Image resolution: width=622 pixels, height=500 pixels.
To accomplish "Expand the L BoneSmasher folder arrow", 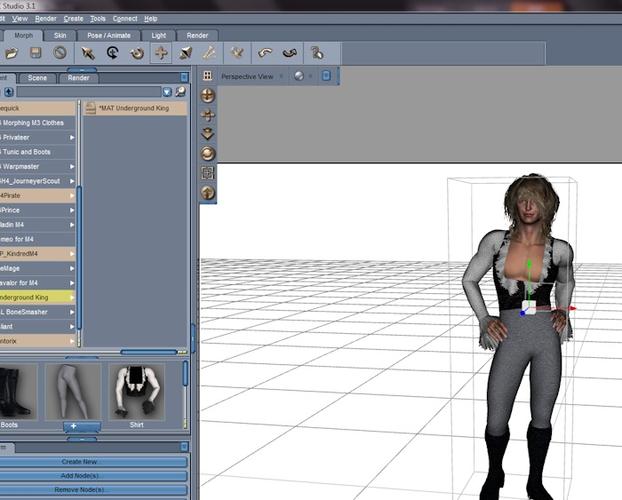I will [x=72, y=312].
